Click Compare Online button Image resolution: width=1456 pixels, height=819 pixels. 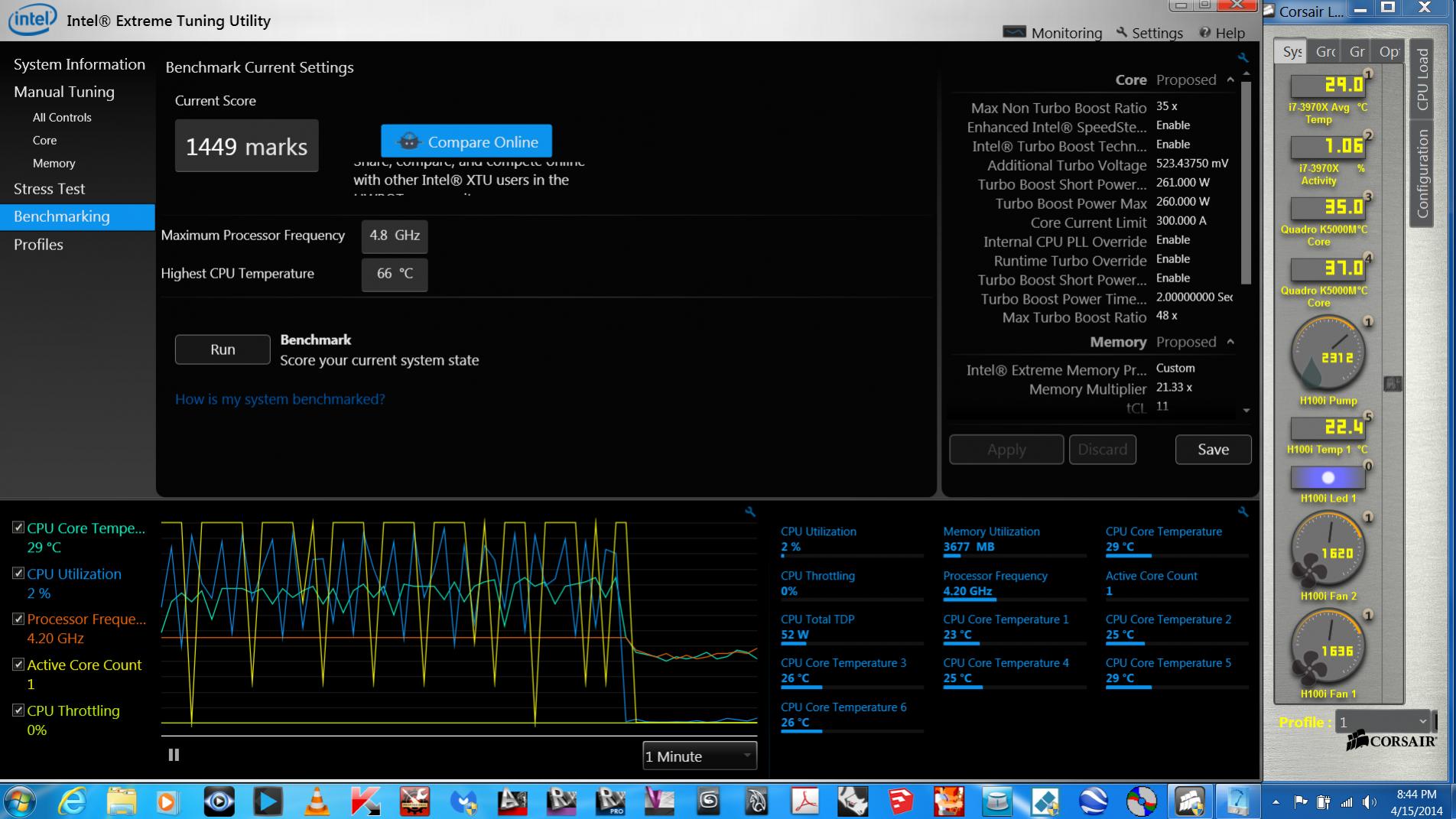[466, 141]
